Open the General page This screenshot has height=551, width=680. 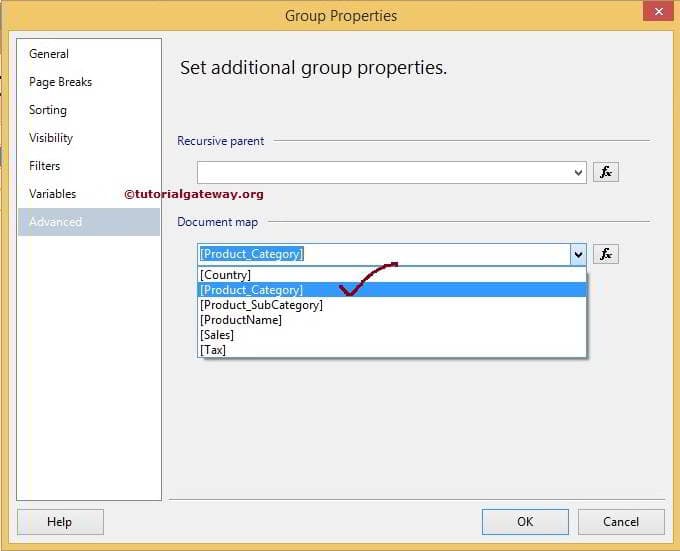[x=89, y=54]
